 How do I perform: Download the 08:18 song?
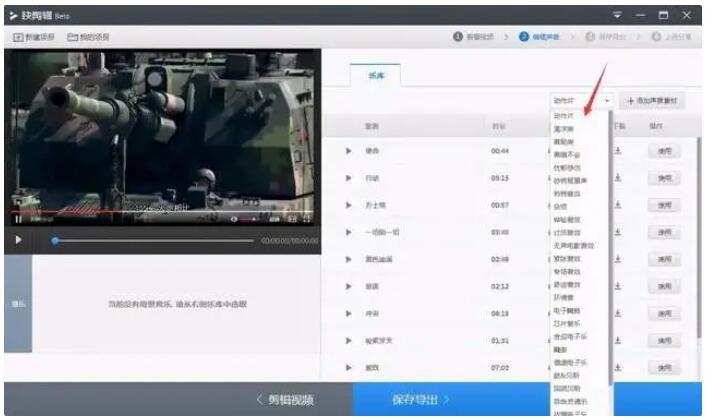[x=618, y=313]
